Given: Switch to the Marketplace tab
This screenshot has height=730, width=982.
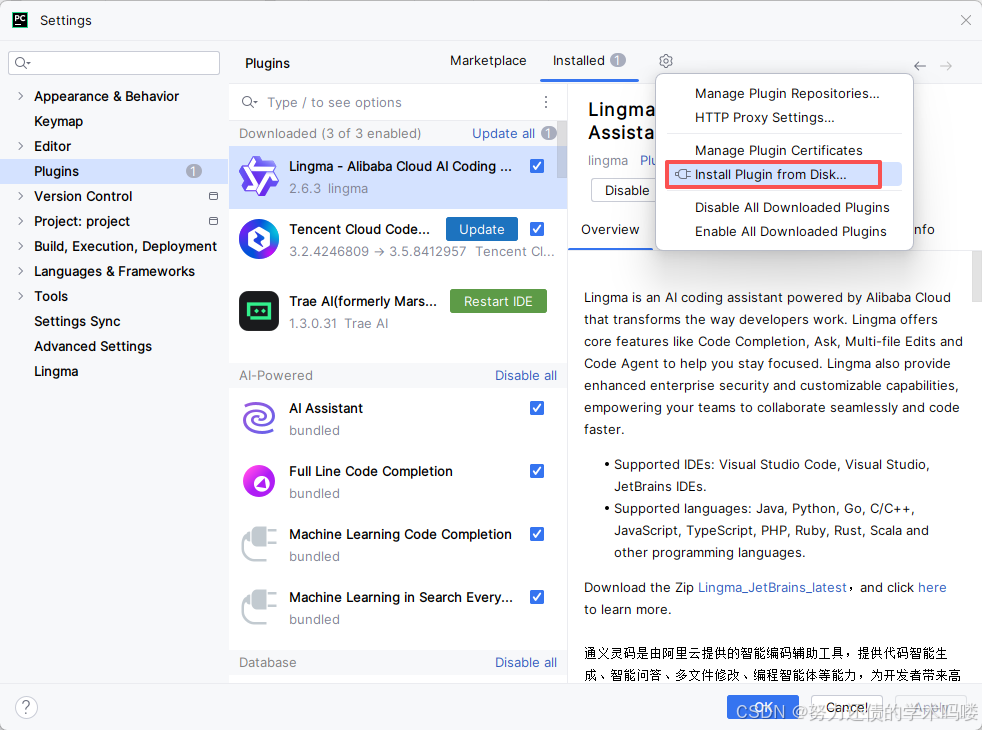Looking at the screenshot, I should pos(488,61).
